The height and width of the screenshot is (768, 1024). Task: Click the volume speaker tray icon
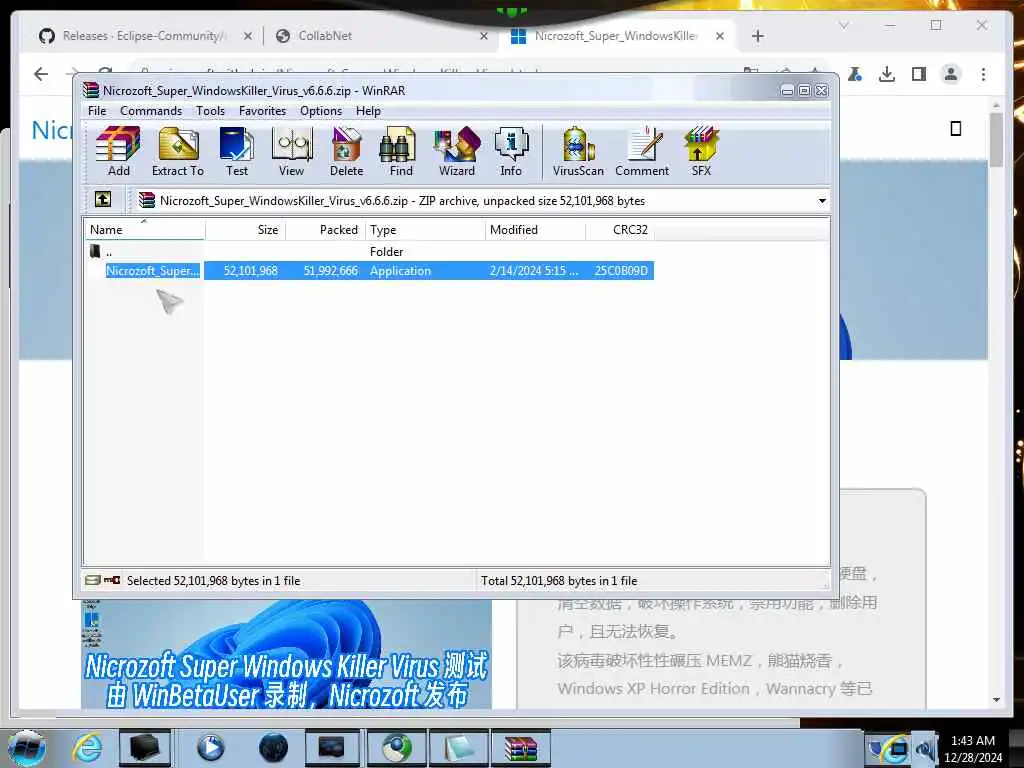click(x=925, y=750)
